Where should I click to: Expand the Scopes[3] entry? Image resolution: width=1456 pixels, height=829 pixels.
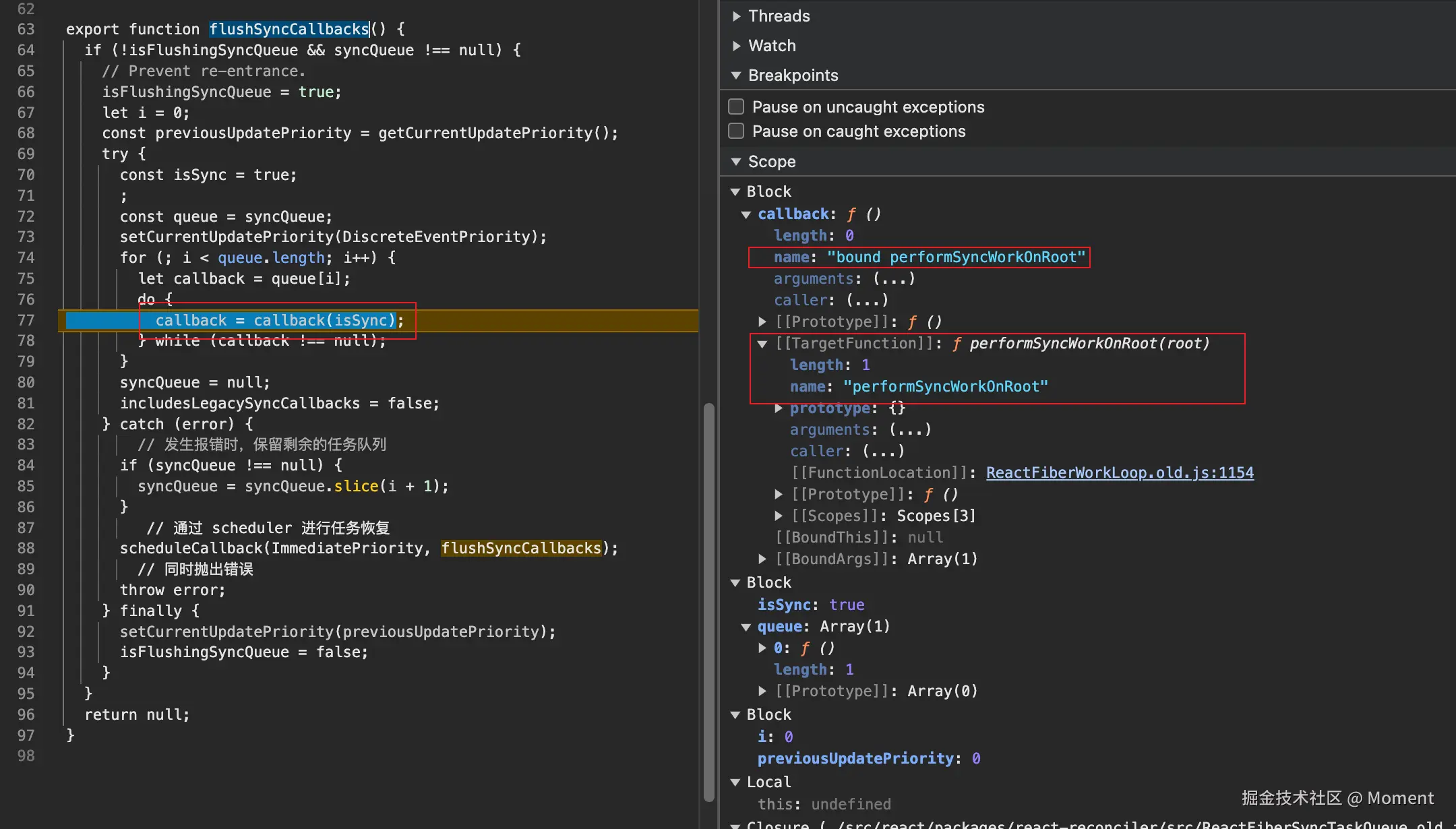[779, 516]
